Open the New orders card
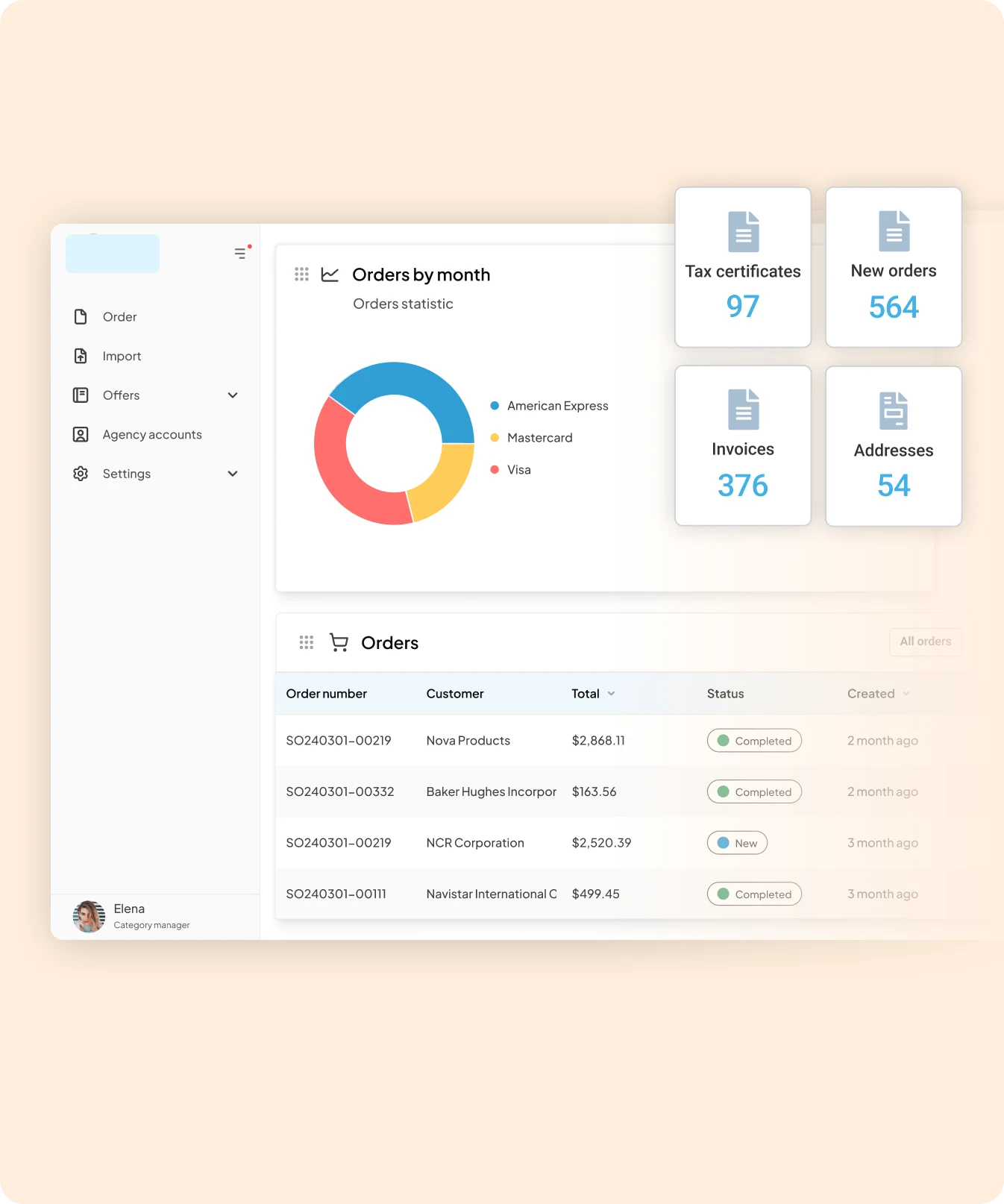 894,267
